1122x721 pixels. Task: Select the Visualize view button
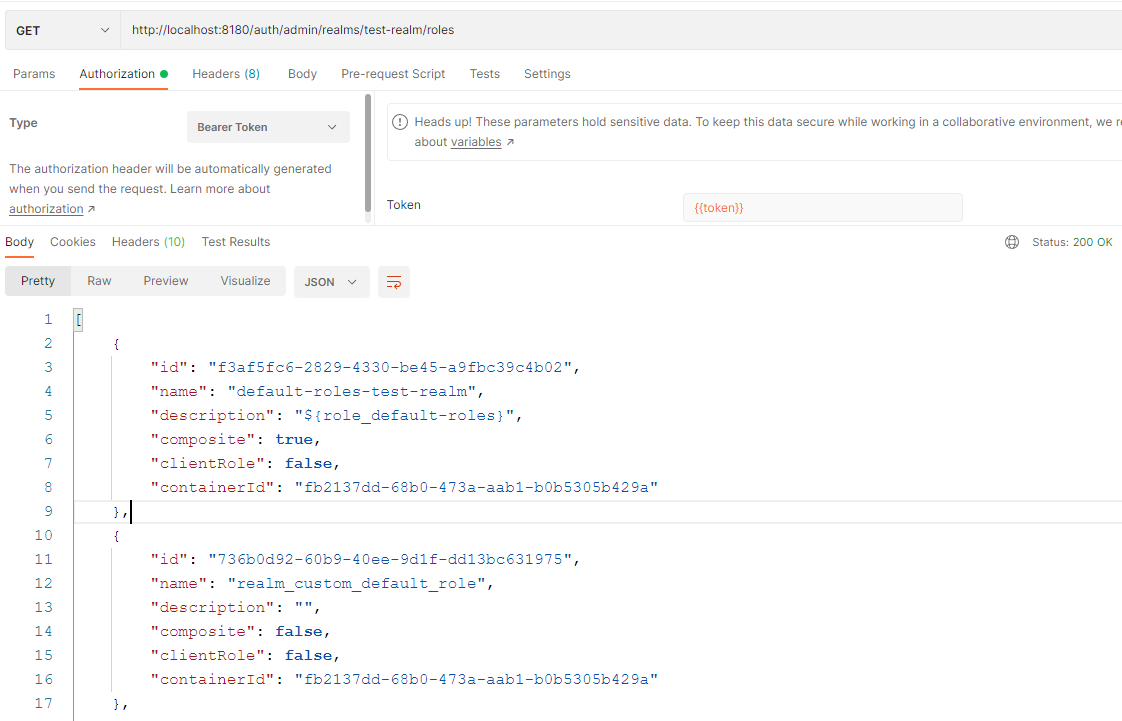[245, 281]
